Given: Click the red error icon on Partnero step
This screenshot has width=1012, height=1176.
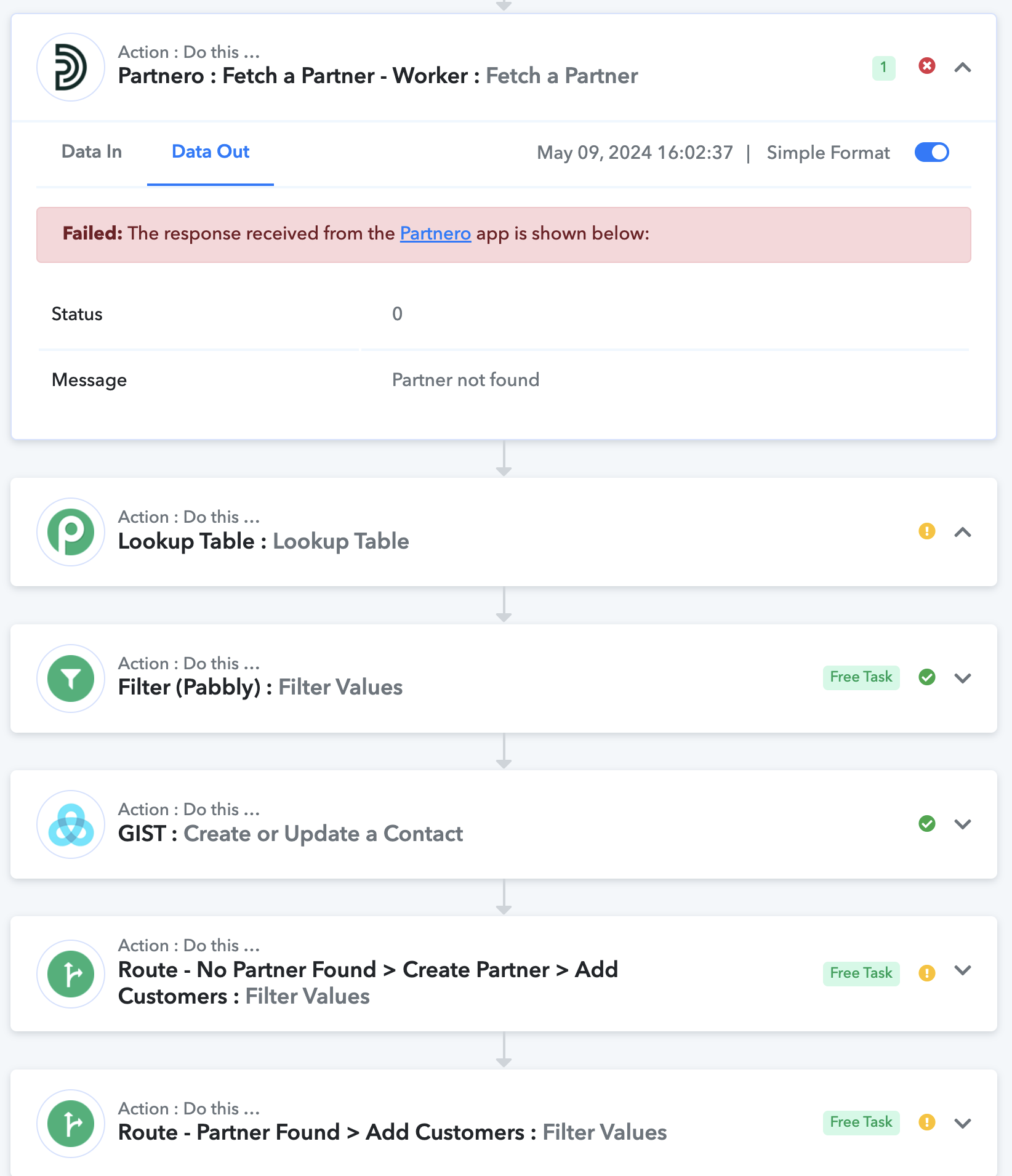Looking at the screenshot, I should pyautogui.click(x=927, y=66).
